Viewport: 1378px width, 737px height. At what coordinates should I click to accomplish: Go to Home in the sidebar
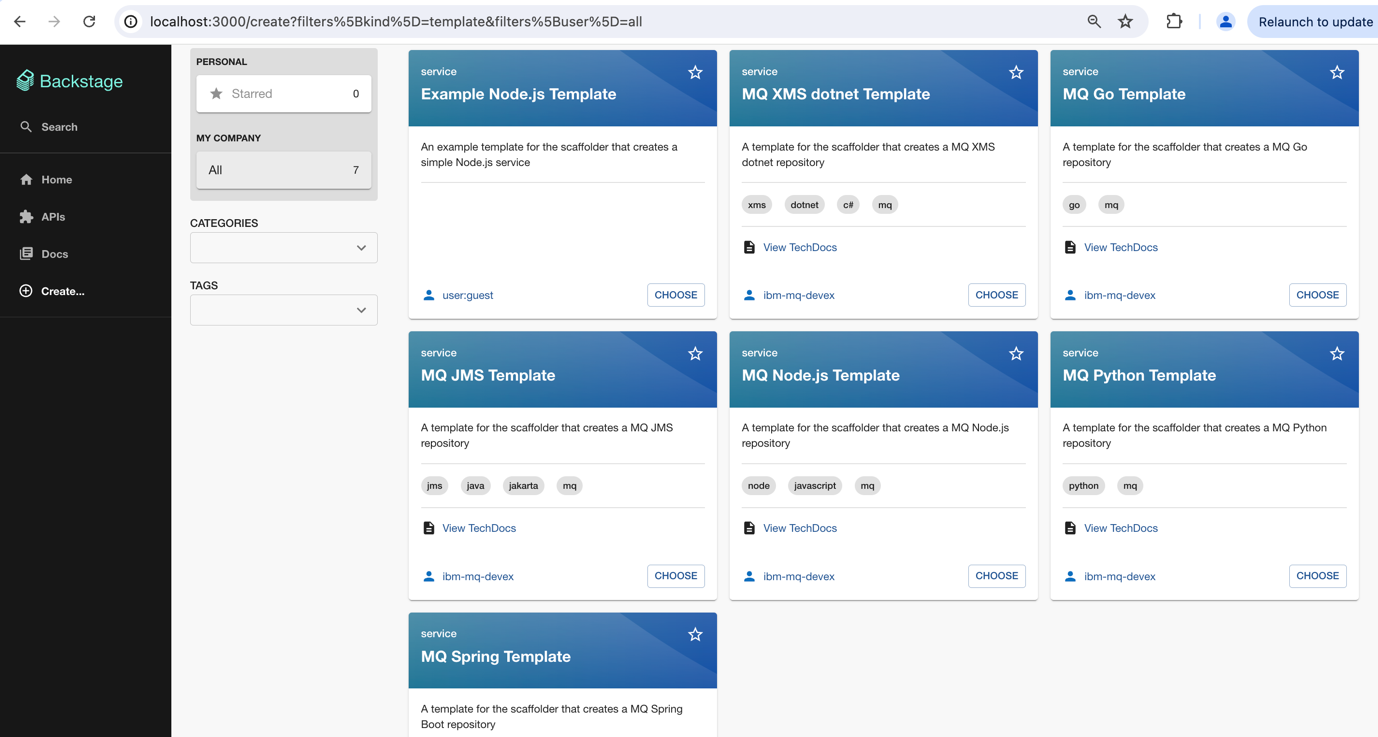(85, 180)
